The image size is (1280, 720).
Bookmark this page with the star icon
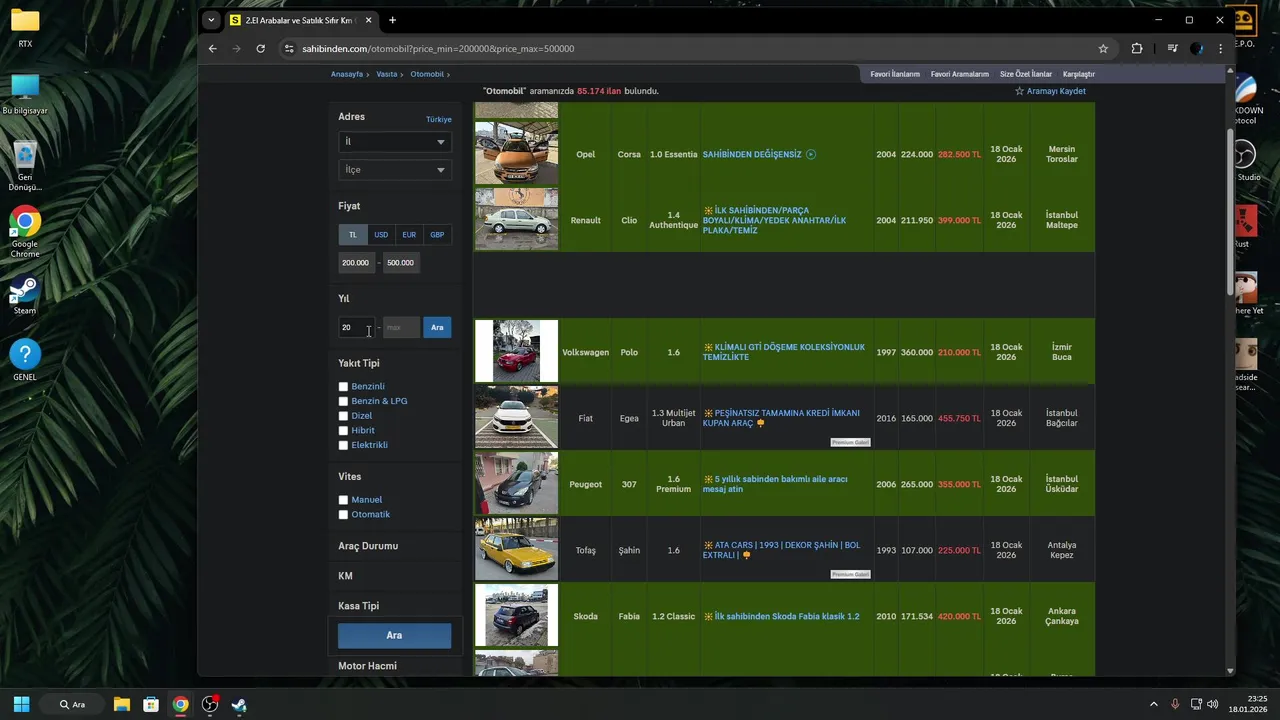click(x=1103, y=48)
